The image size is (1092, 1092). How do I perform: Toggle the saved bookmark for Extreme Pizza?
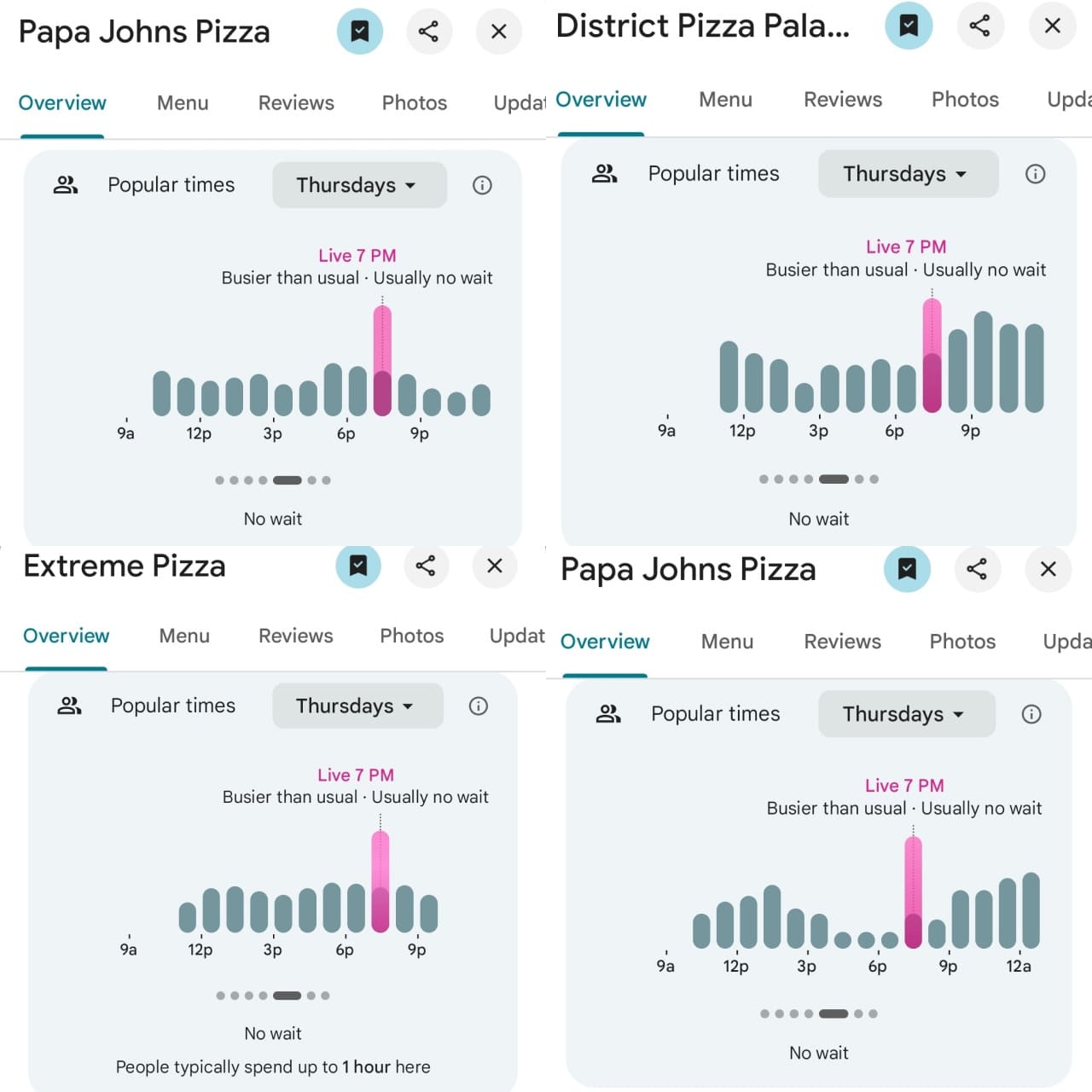click(358, 566)
